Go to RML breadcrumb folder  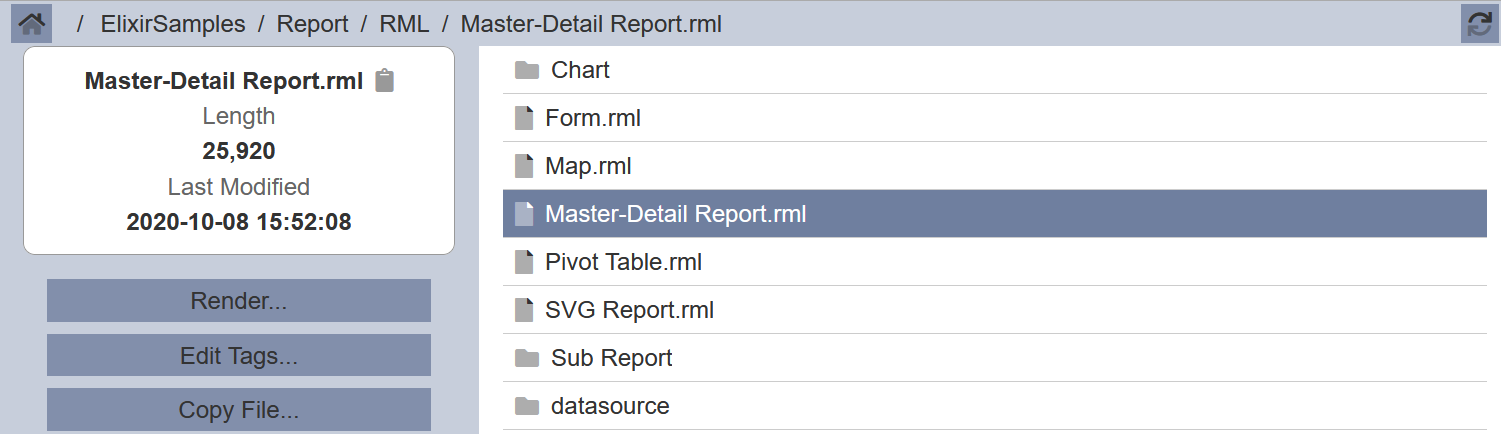tap(405, 24)
